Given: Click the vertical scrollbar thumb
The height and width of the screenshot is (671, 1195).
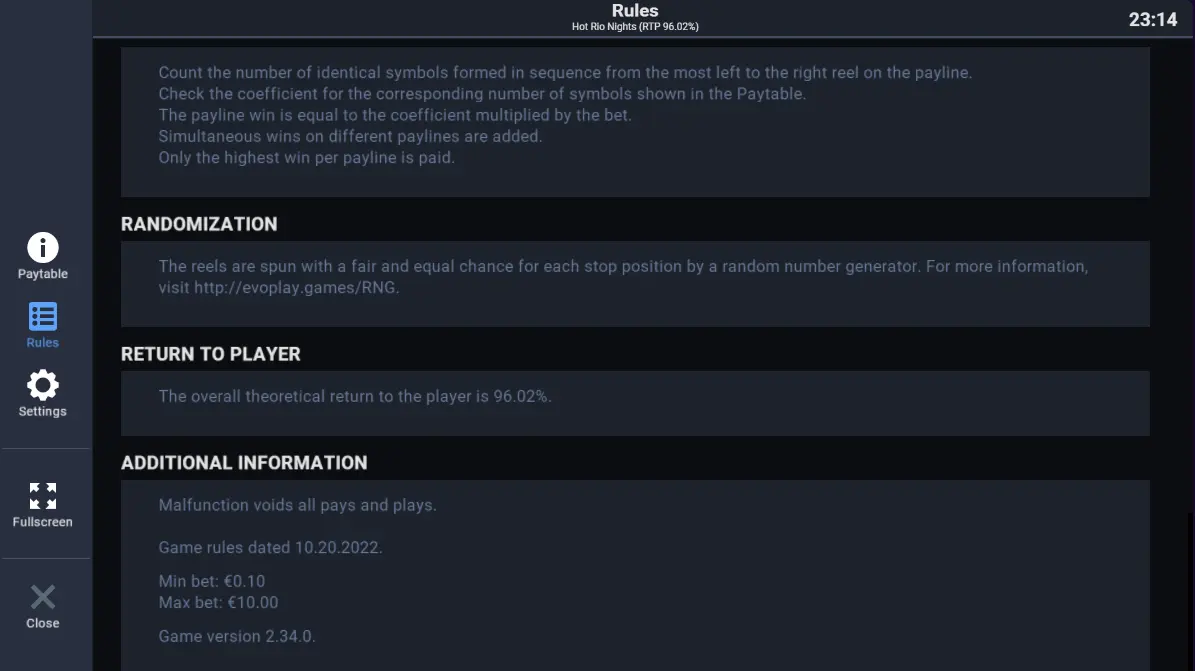Looking at the screenshot, I should point(1190,591).
